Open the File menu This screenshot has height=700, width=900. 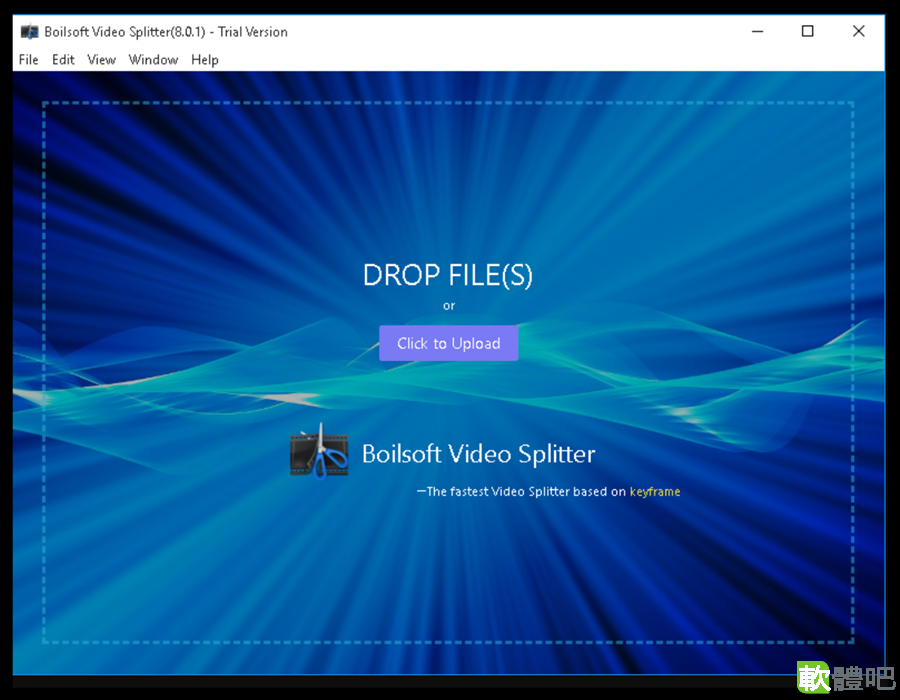[x=28, y=60]
